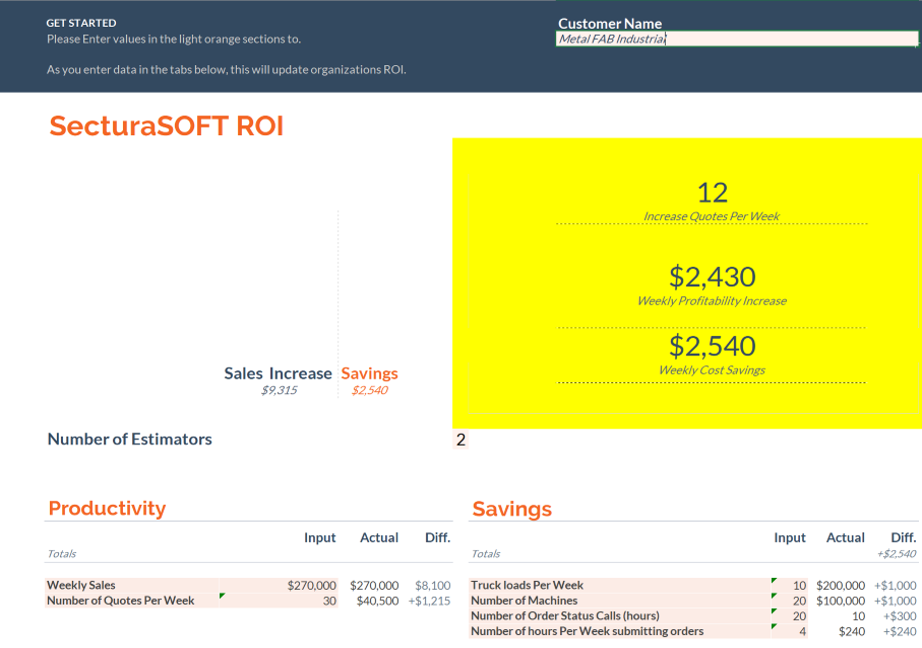Select the Order Status Calls input 20
This screenshot has height=648, width=922.
click(x=799, y=616)
